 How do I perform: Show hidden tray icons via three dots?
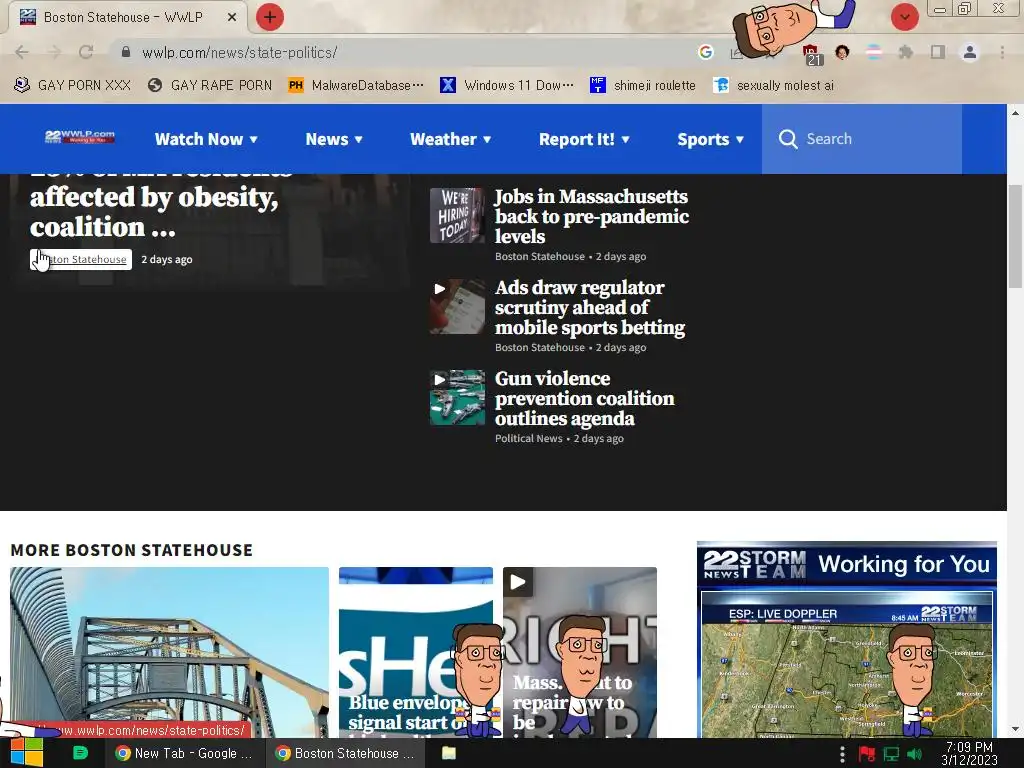pyautogui.click(x=842, y=754)
